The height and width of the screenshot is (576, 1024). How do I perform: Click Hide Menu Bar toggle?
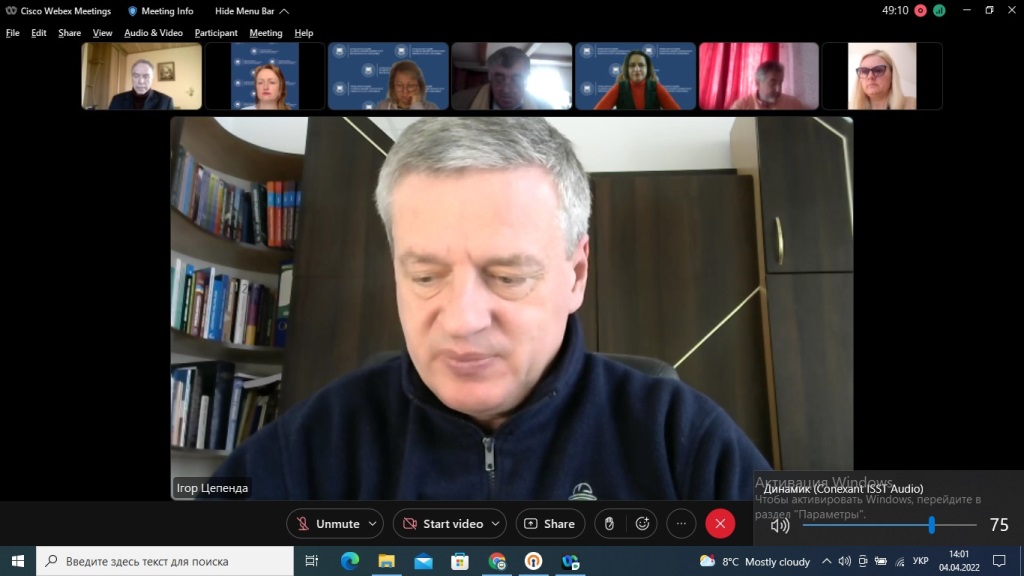[x=252, y=11]
